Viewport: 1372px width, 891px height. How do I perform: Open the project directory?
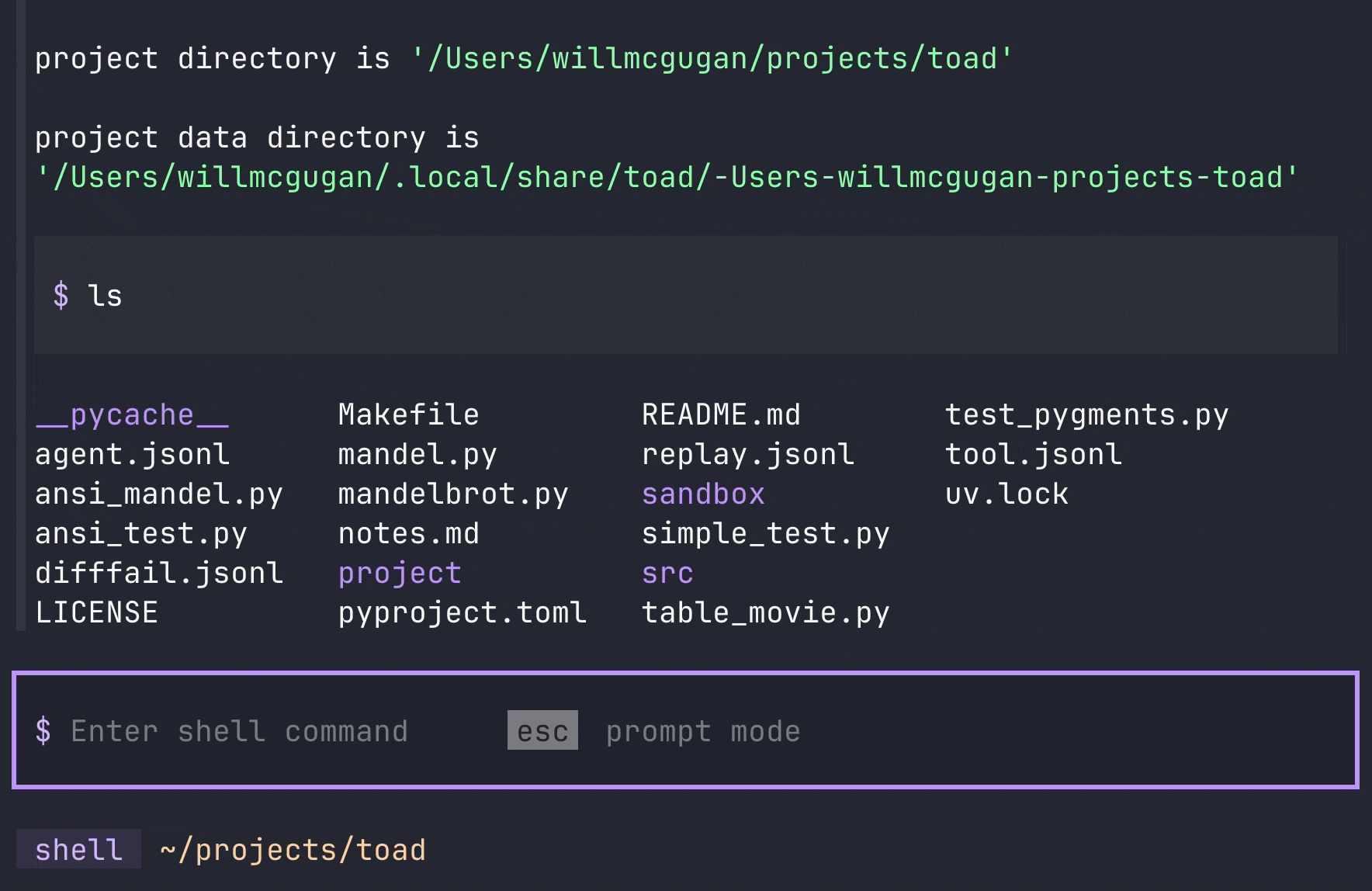pos(399,573)
